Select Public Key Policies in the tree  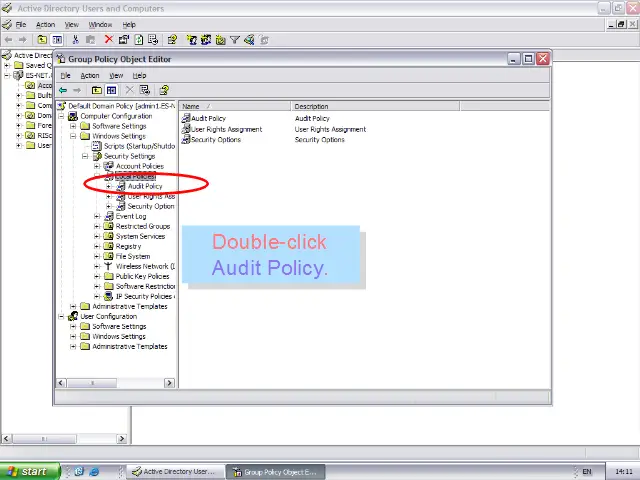pyautogui.click(x=142, y=276)
